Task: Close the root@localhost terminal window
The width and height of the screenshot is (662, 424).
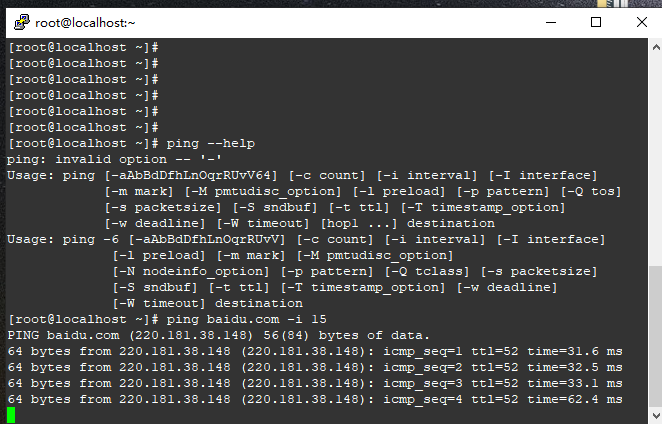Action: [642, 21]
